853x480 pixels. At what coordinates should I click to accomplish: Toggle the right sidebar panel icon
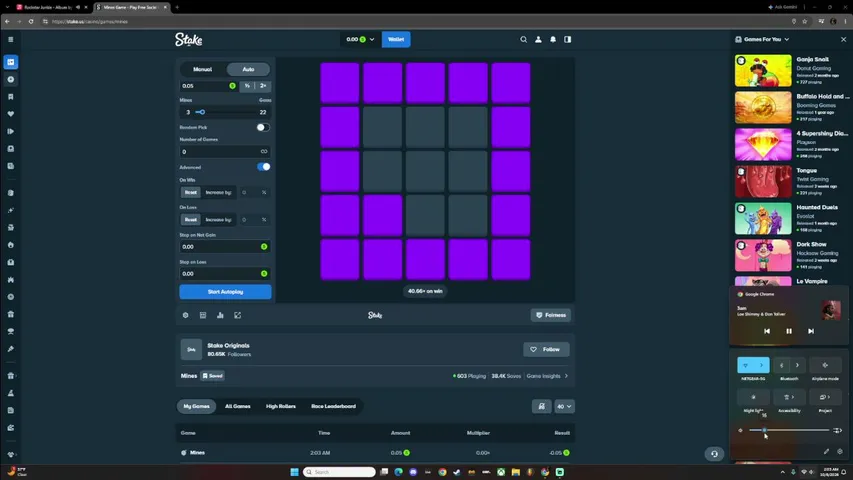point(567,39)
